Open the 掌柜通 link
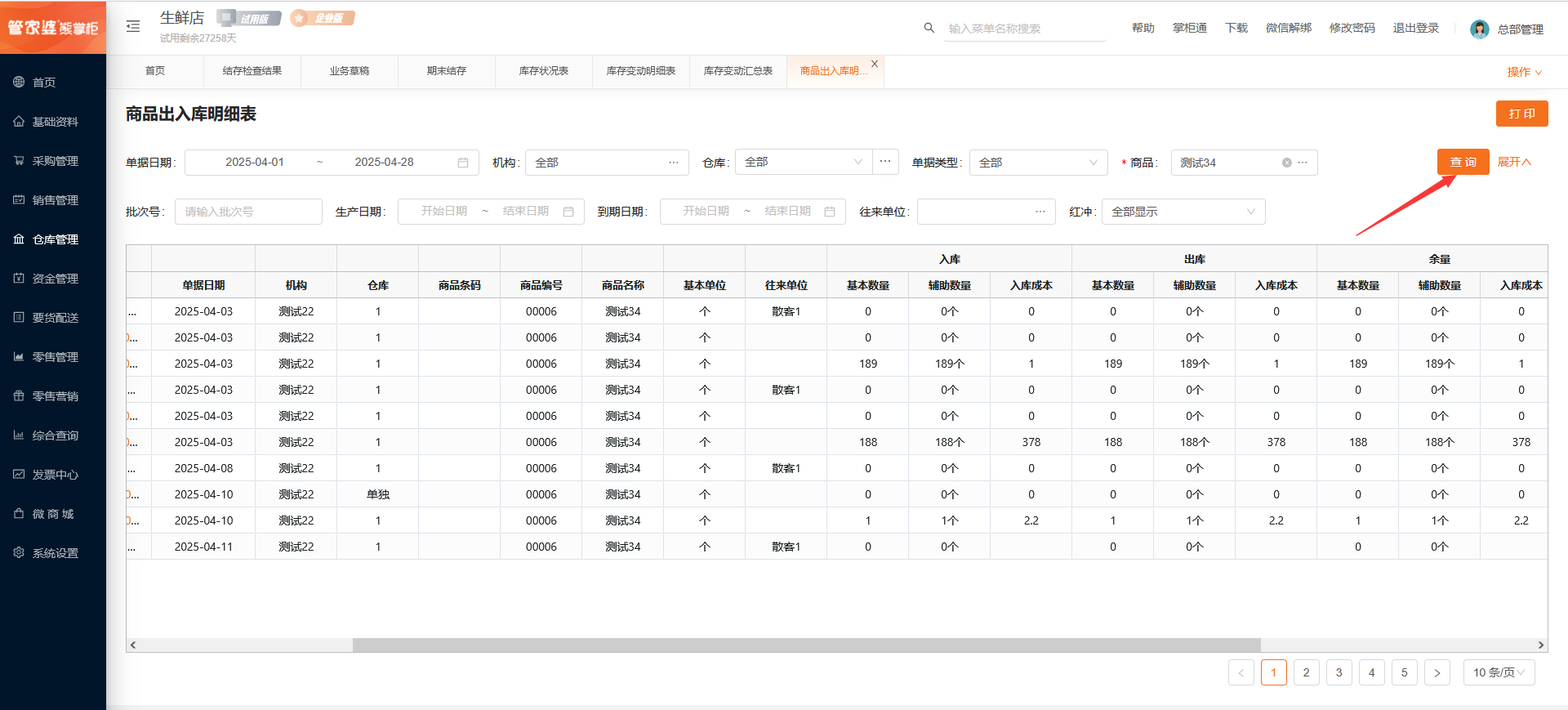This screenshot has width=1568, height=710. (1190, 28)
